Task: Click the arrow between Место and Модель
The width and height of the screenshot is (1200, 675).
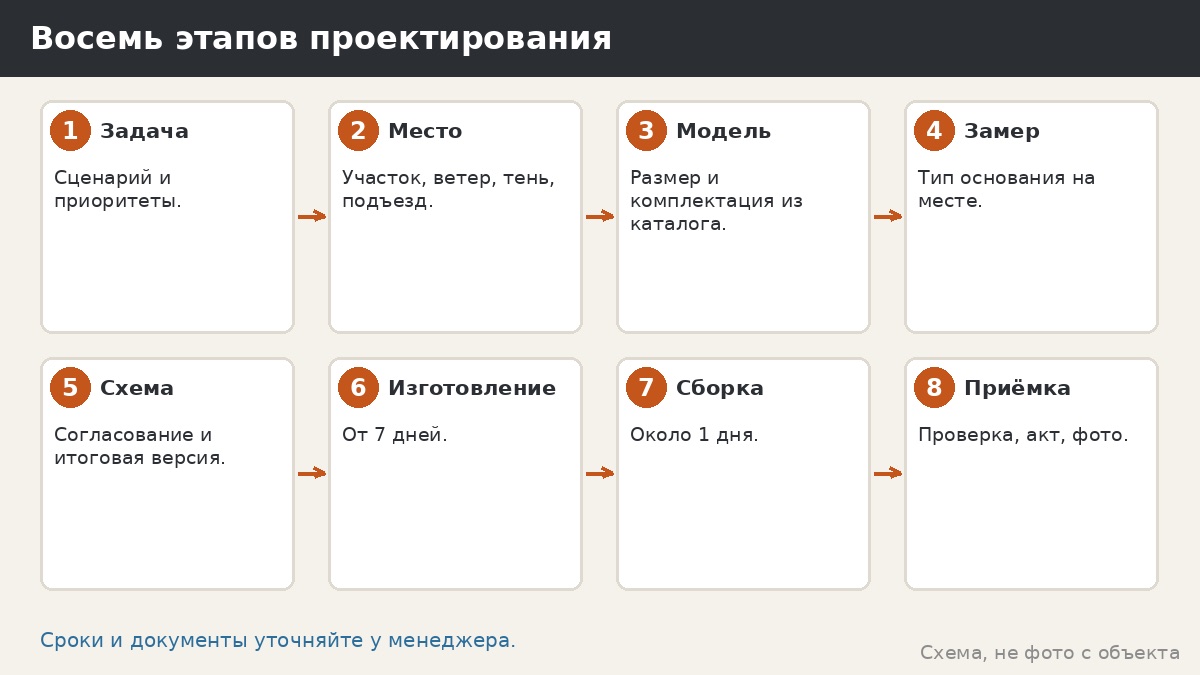Action: (600, 216)
